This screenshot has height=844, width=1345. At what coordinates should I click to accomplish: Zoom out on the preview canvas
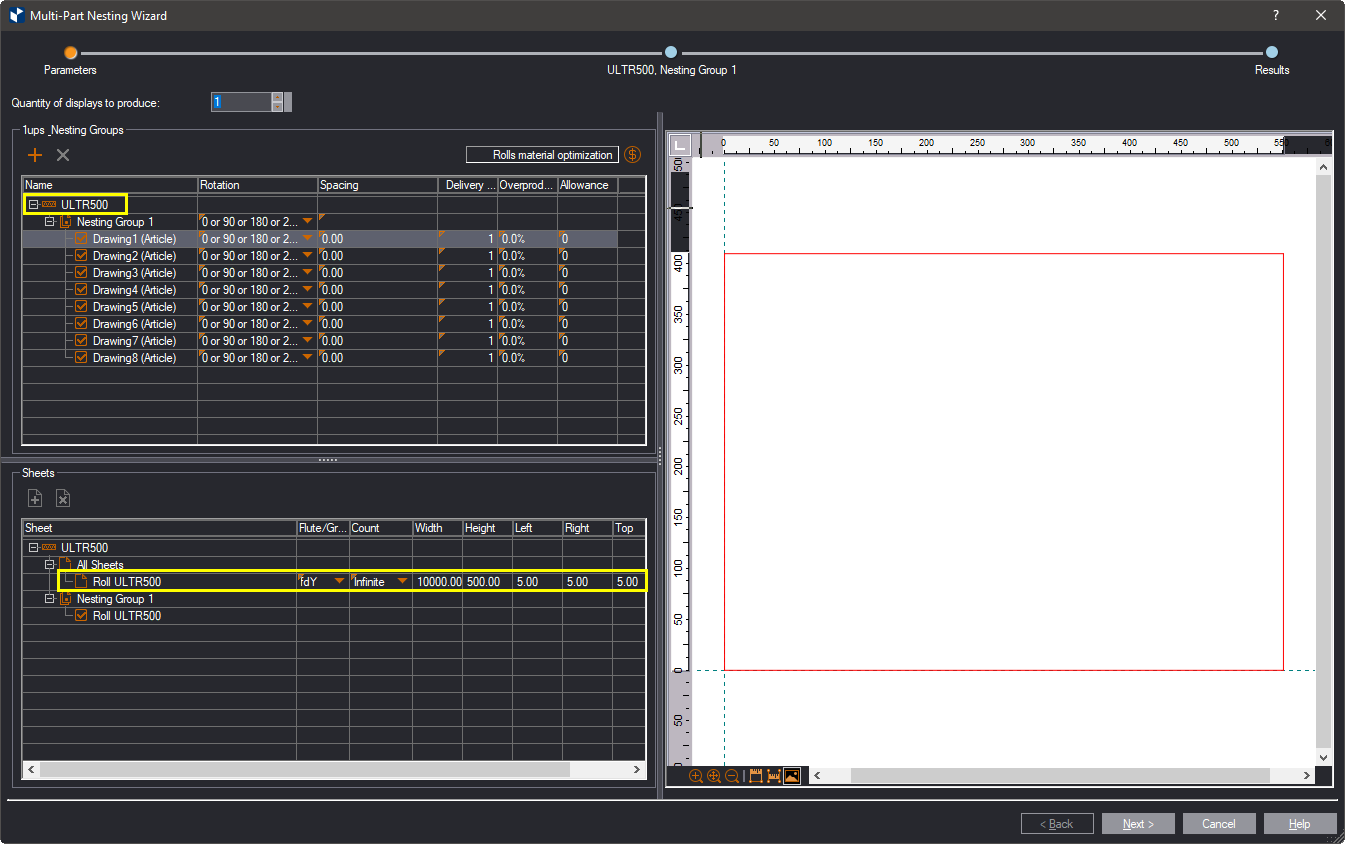click(732, 776)
